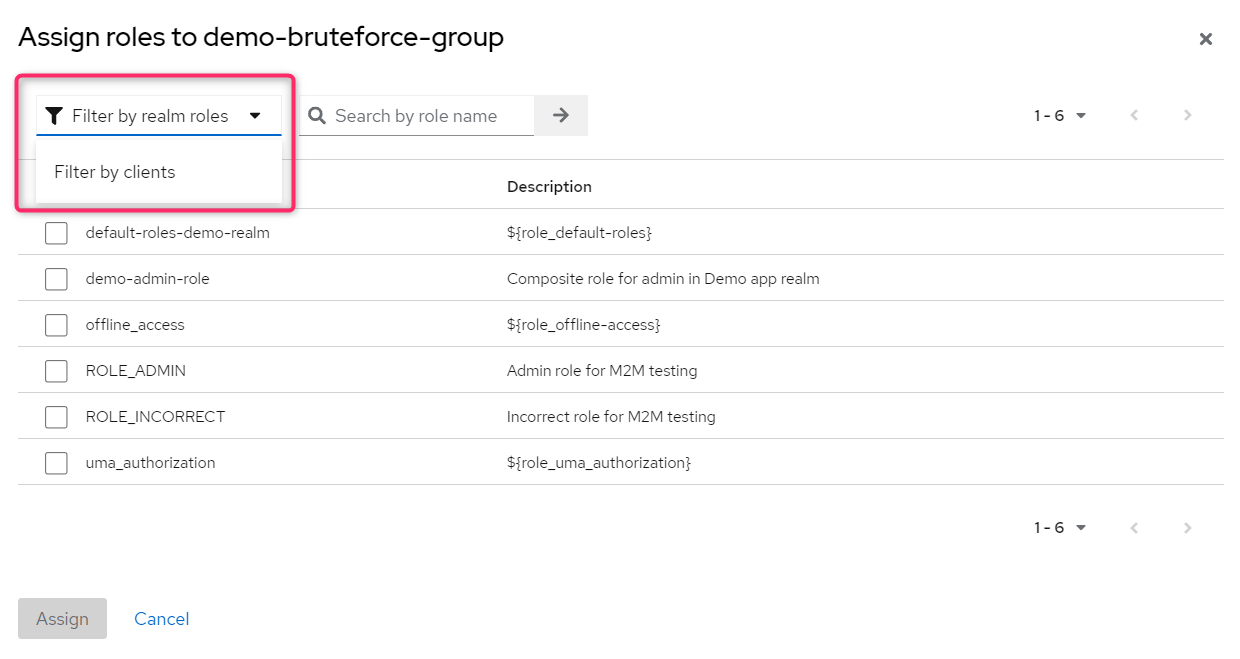The width and height of the screenshot is (1240, 659).
Task: Click the ROLE_INCORRECT role name
Action: (156, 417)
